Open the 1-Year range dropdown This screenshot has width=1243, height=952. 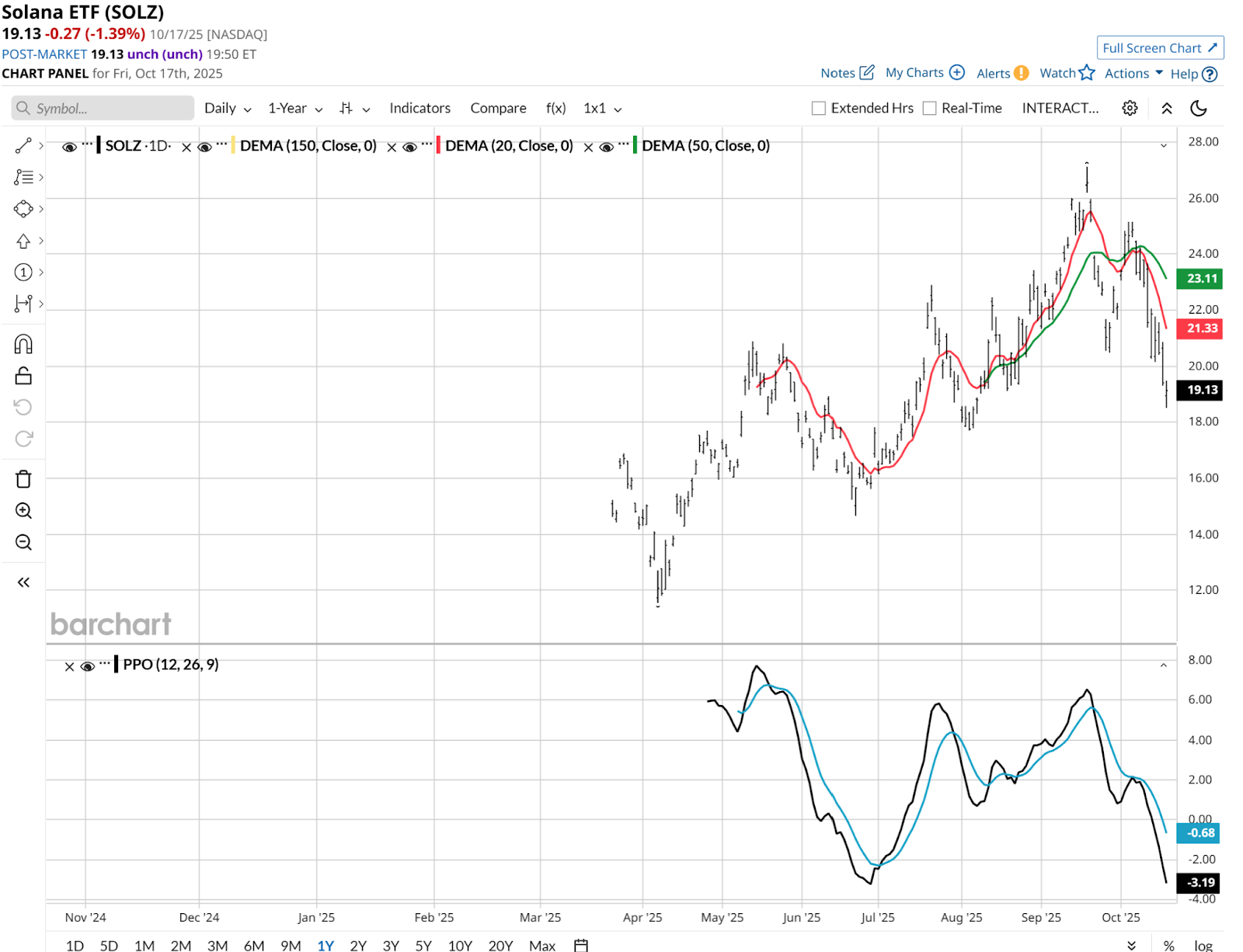[294, 108]
